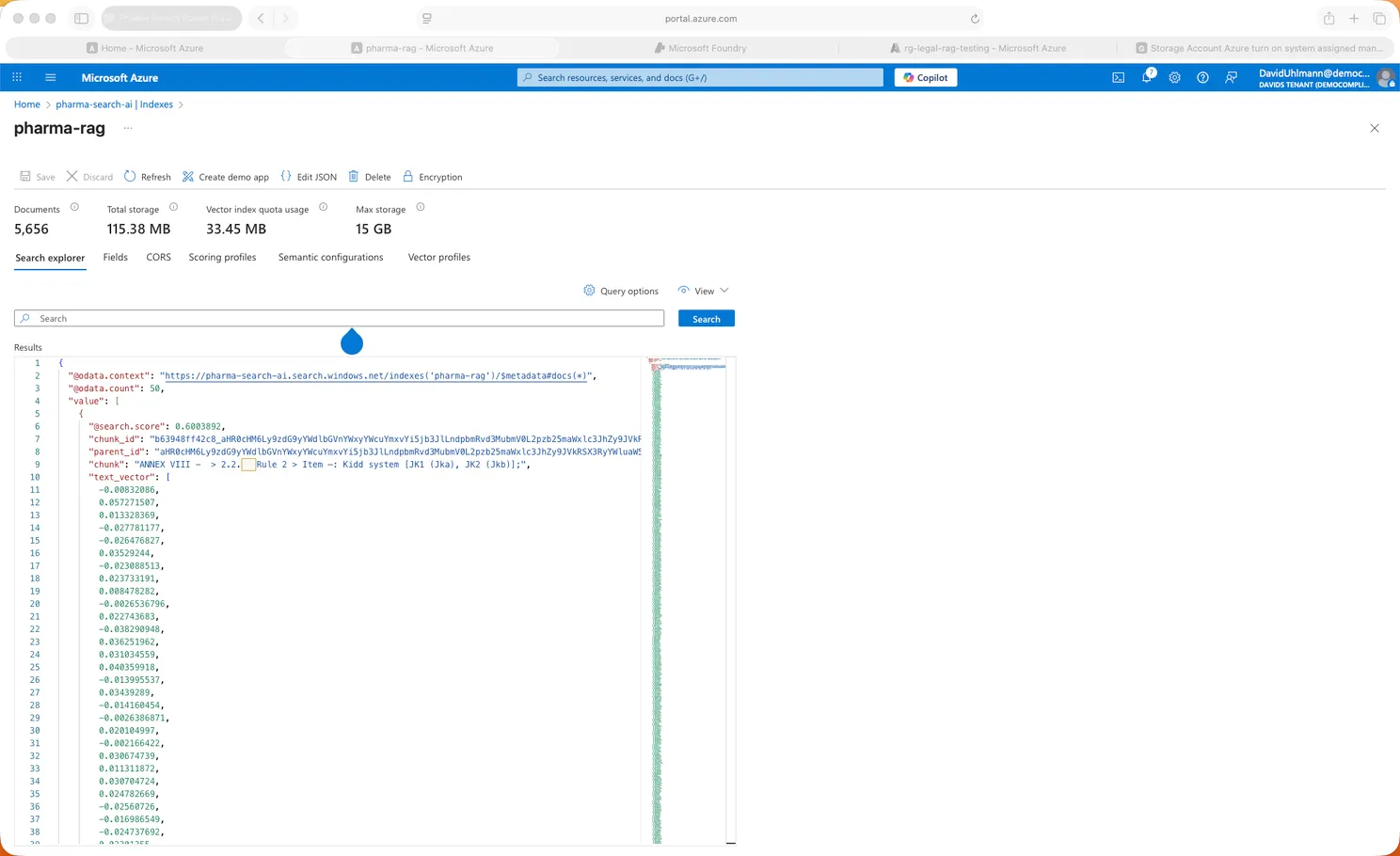The image size is (1400, 856).
Task: Launch Cloud Shell from the top bar
Action: (x=1118, y=77)
